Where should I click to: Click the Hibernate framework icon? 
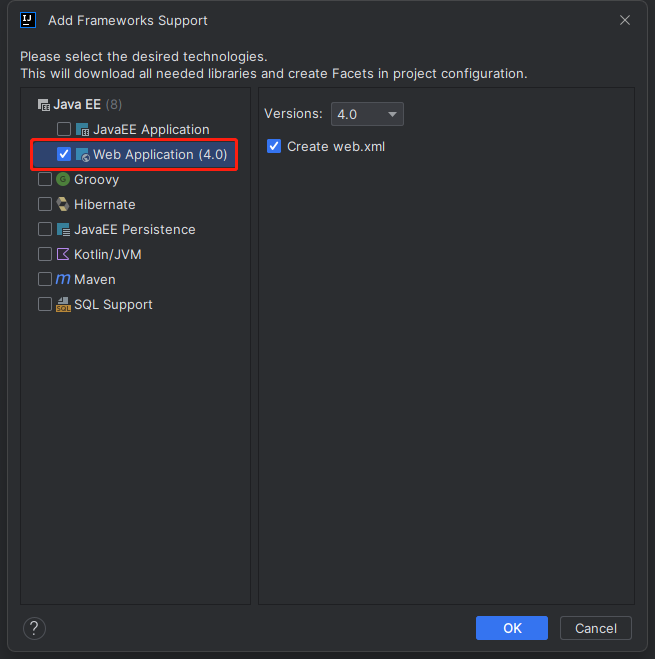click(x=63, y=205)
